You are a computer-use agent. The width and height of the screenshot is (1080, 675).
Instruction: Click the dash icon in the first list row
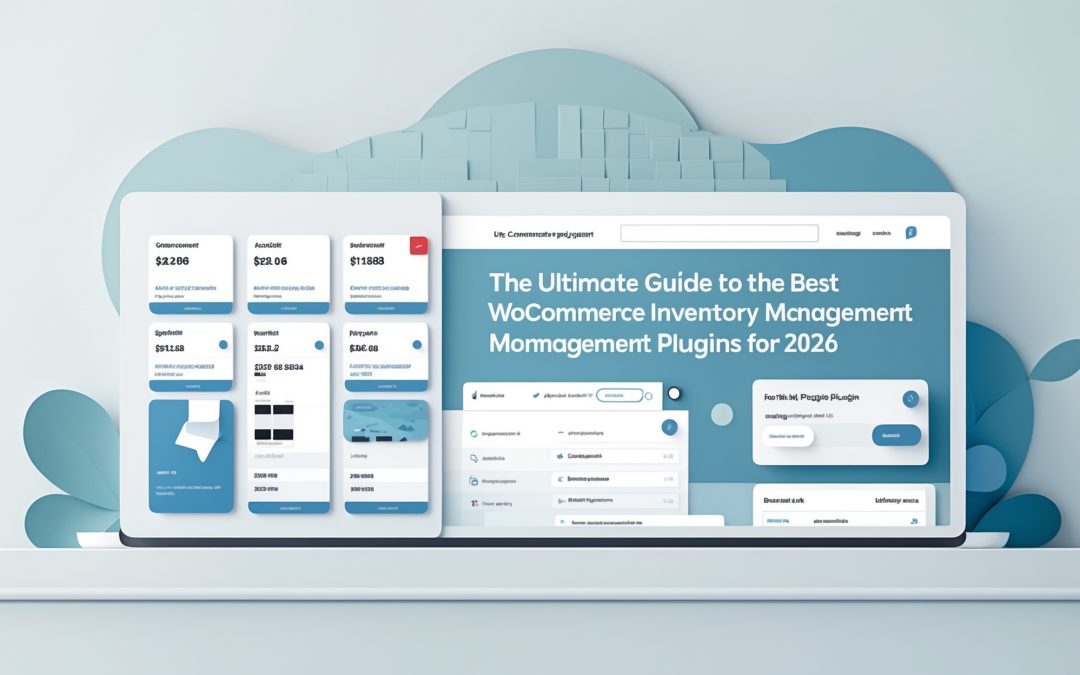[x=561, y=433]
